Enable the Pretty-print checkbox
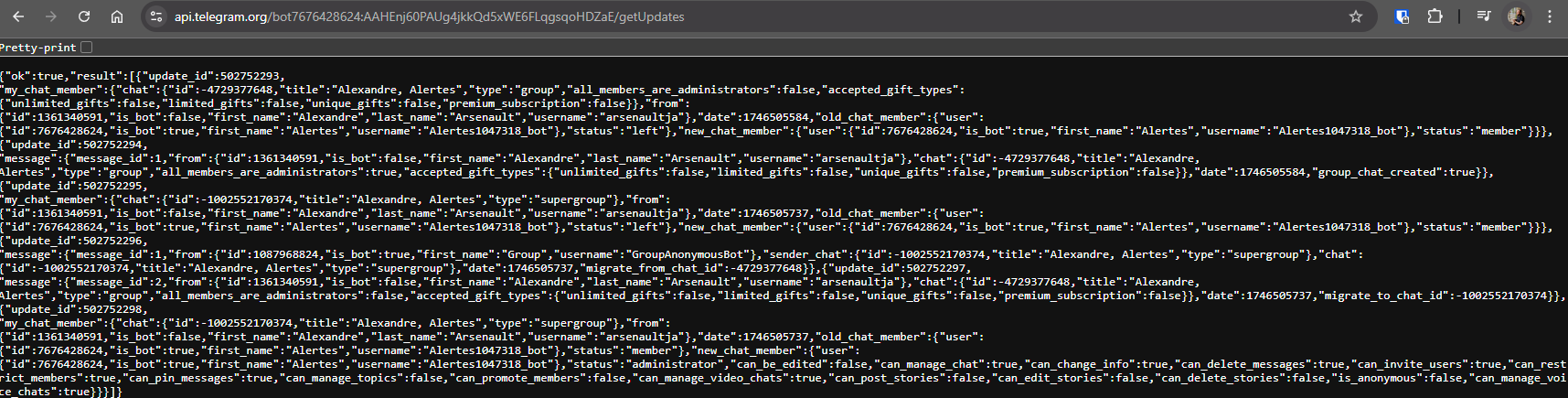 pos(87,47)
